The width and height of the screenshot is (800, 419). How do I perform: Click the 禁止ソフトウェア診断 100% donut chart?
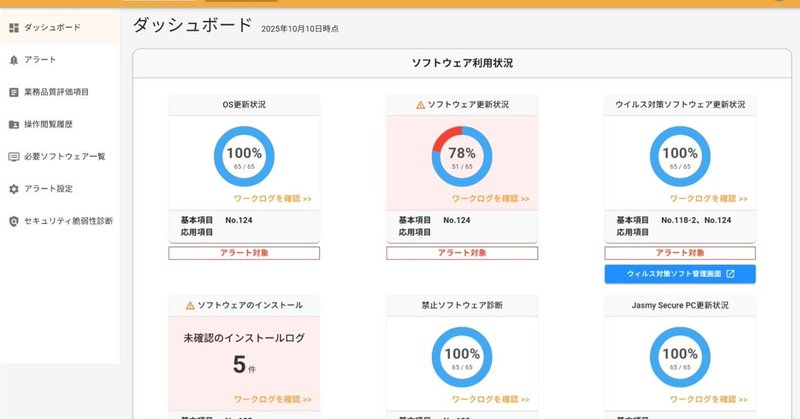[x=462, y=357]
